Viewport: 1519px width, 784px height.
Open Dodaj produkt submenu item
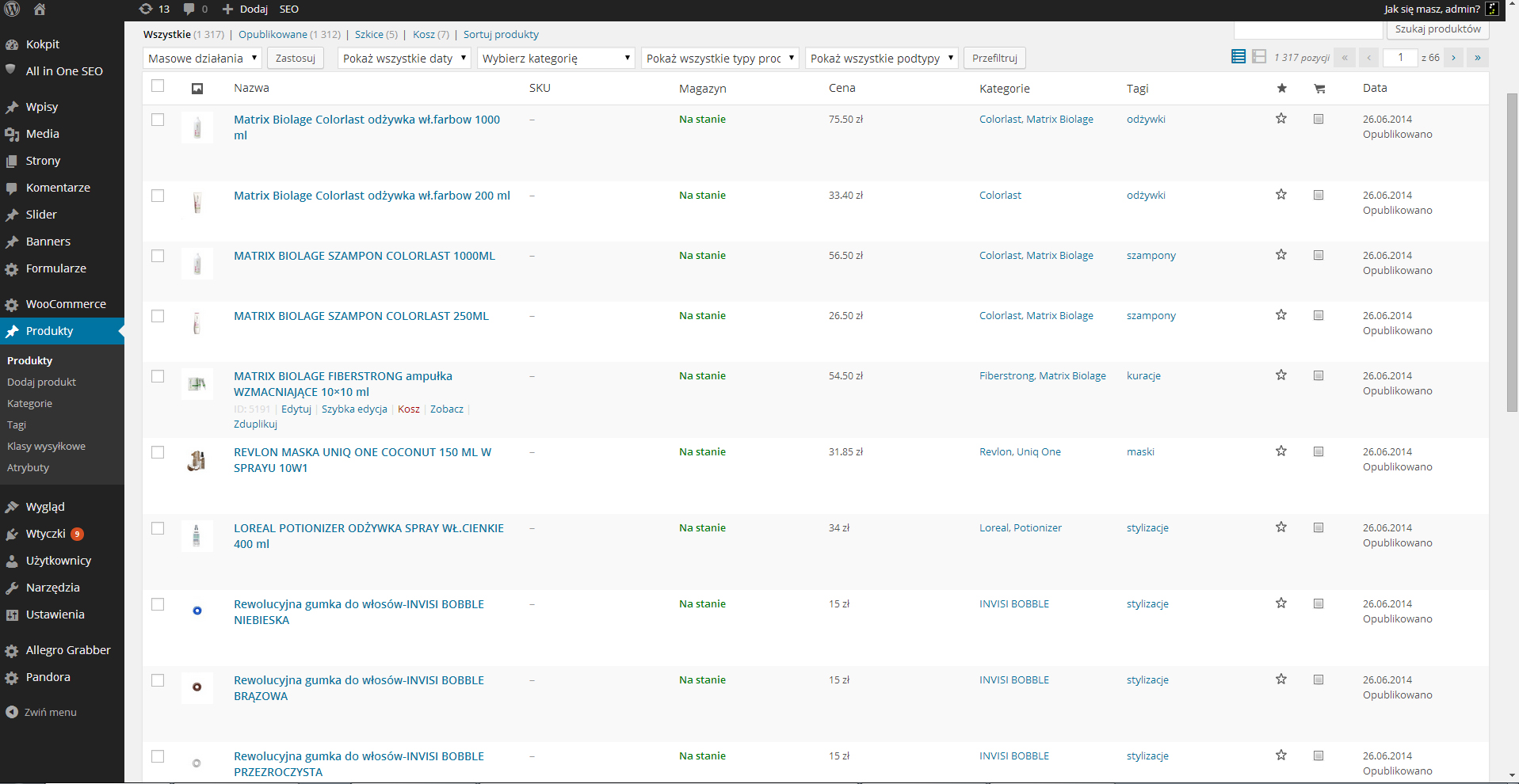tap(42, 382)
